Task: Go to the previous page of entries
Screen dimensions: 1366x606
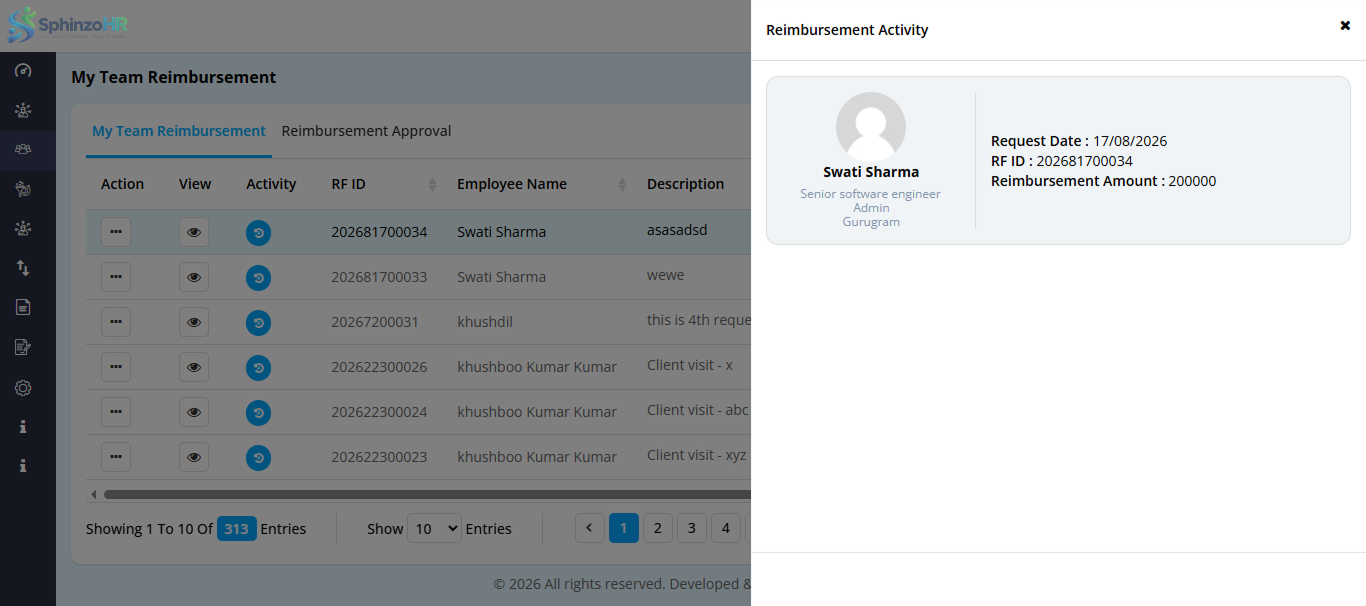Action: point(590,528)
